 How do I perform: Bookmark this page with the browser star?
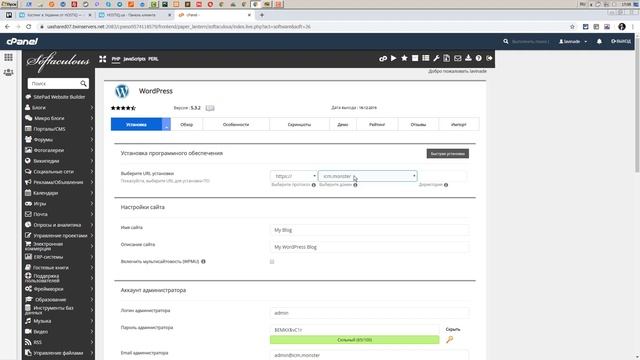click(572, 27)
